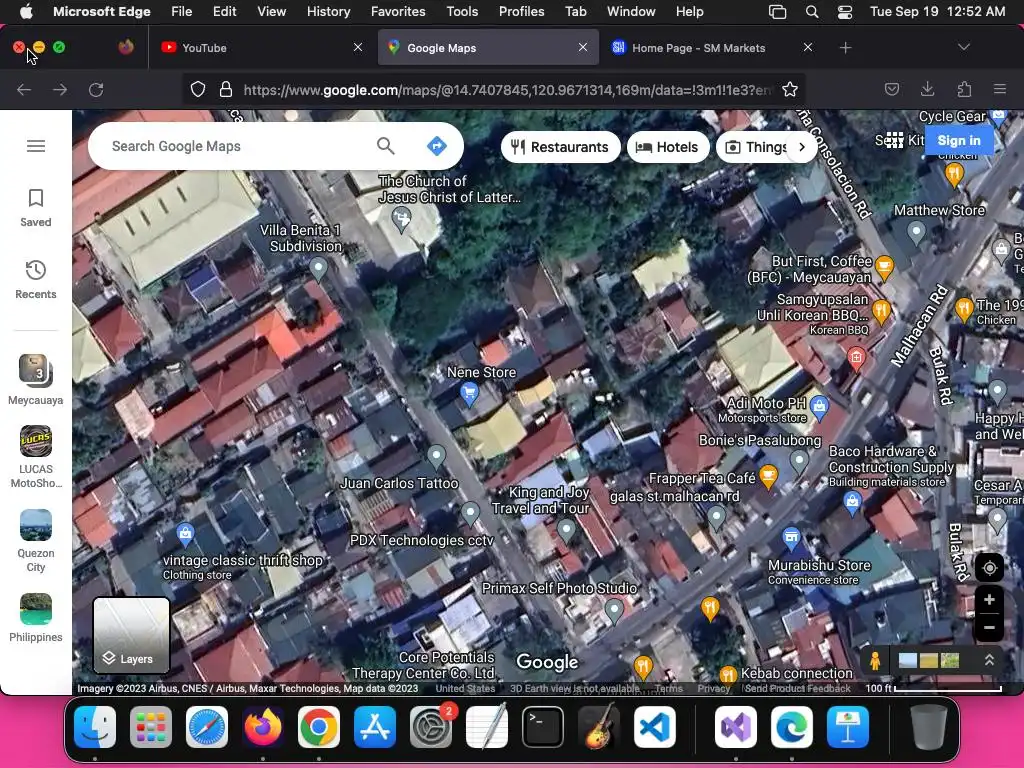Image resolution: width=1024 pixels, height=768 pixels.
Task: Open macOS Control Center
Action: pyautogui.click(x=844, y=12)
